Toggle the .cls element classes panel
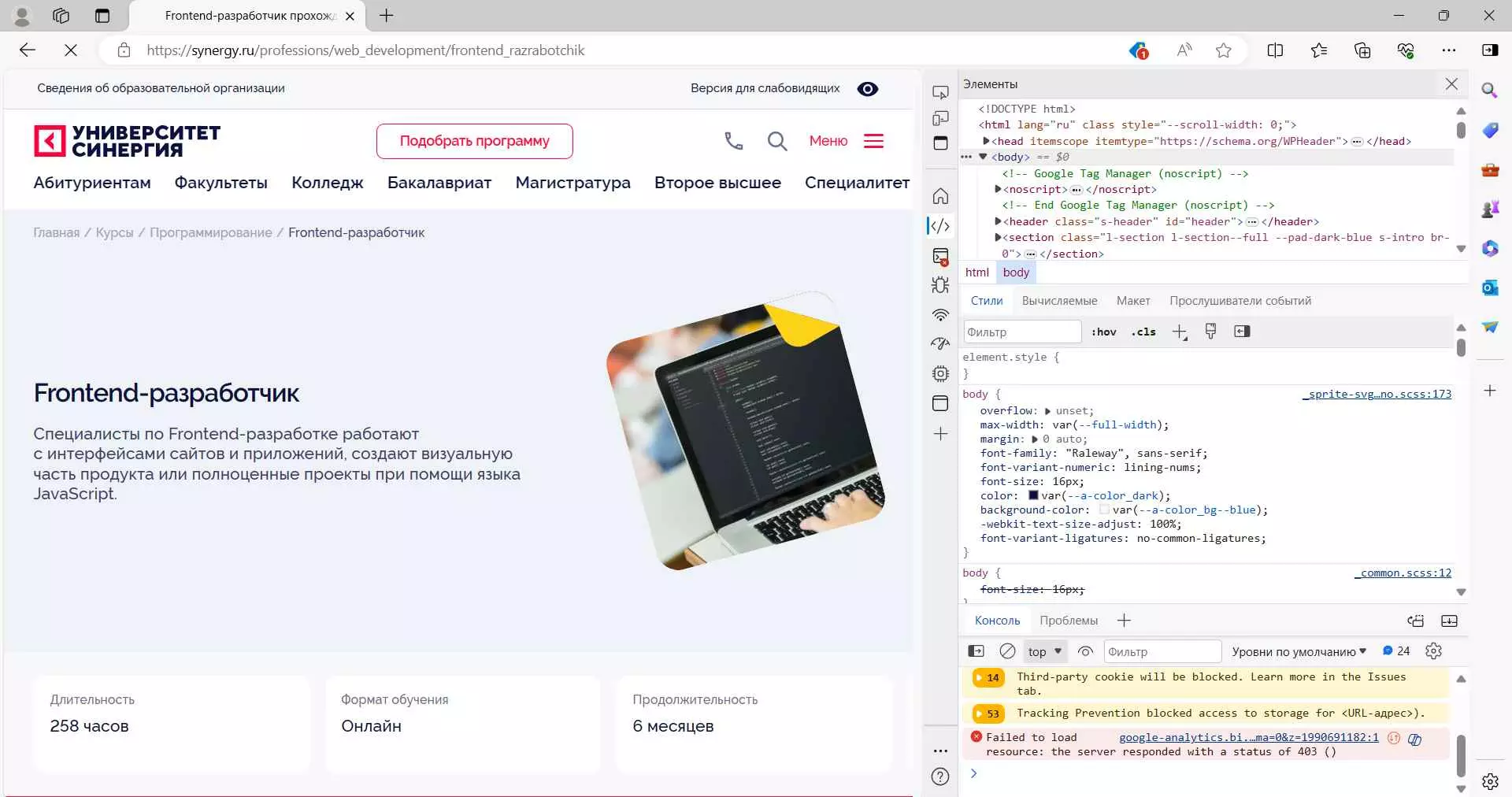 pos(1143,332)
